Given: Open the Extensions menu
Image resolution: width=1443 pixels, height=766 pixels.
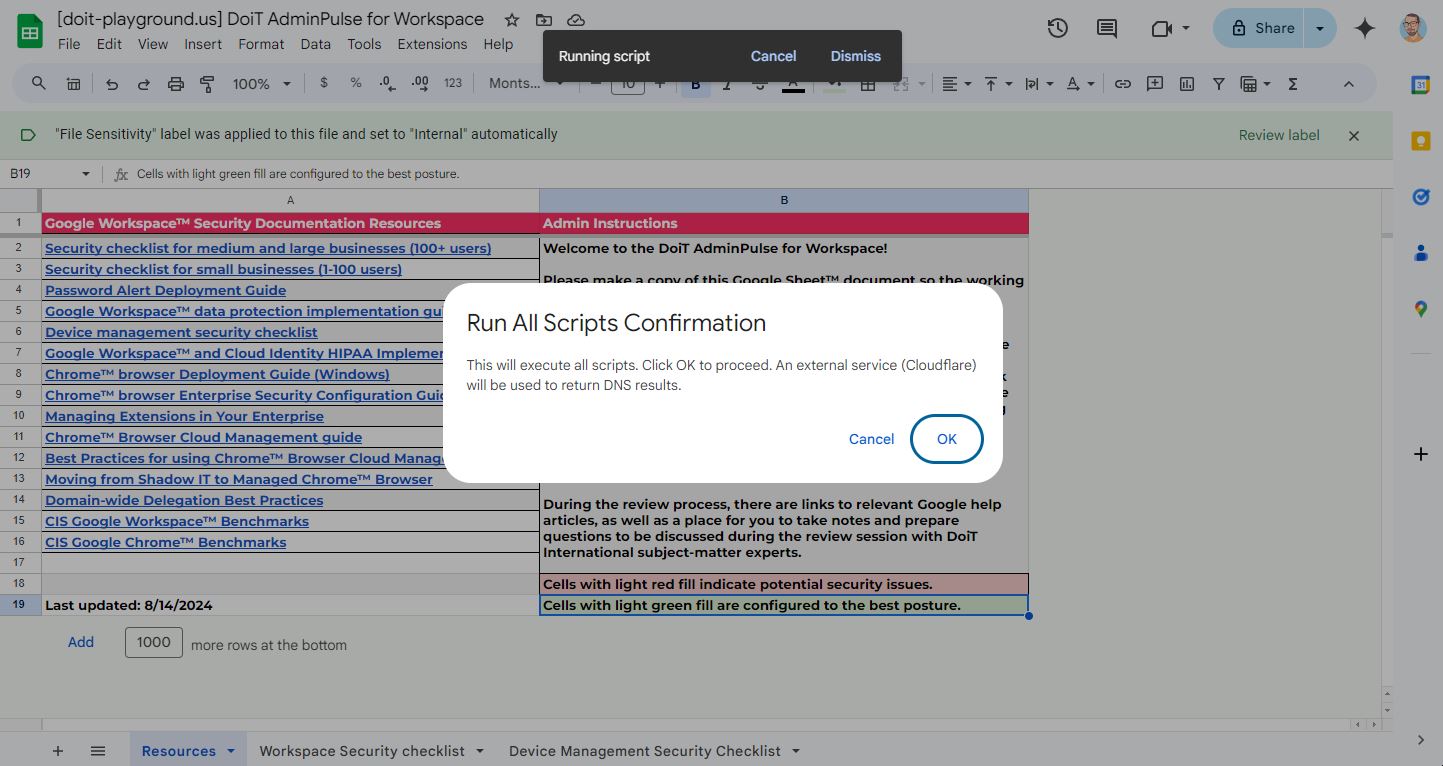Looking at the screenshot, I should 432,44.
